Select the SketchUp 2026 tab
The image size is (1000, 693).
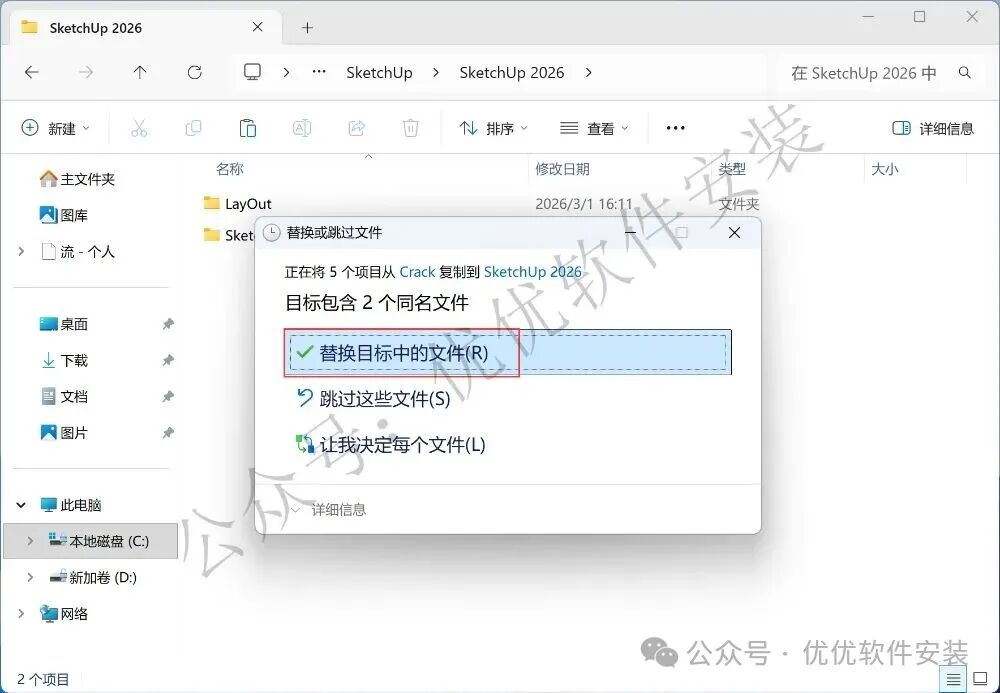pyautogui.click(x=143, y=27)
